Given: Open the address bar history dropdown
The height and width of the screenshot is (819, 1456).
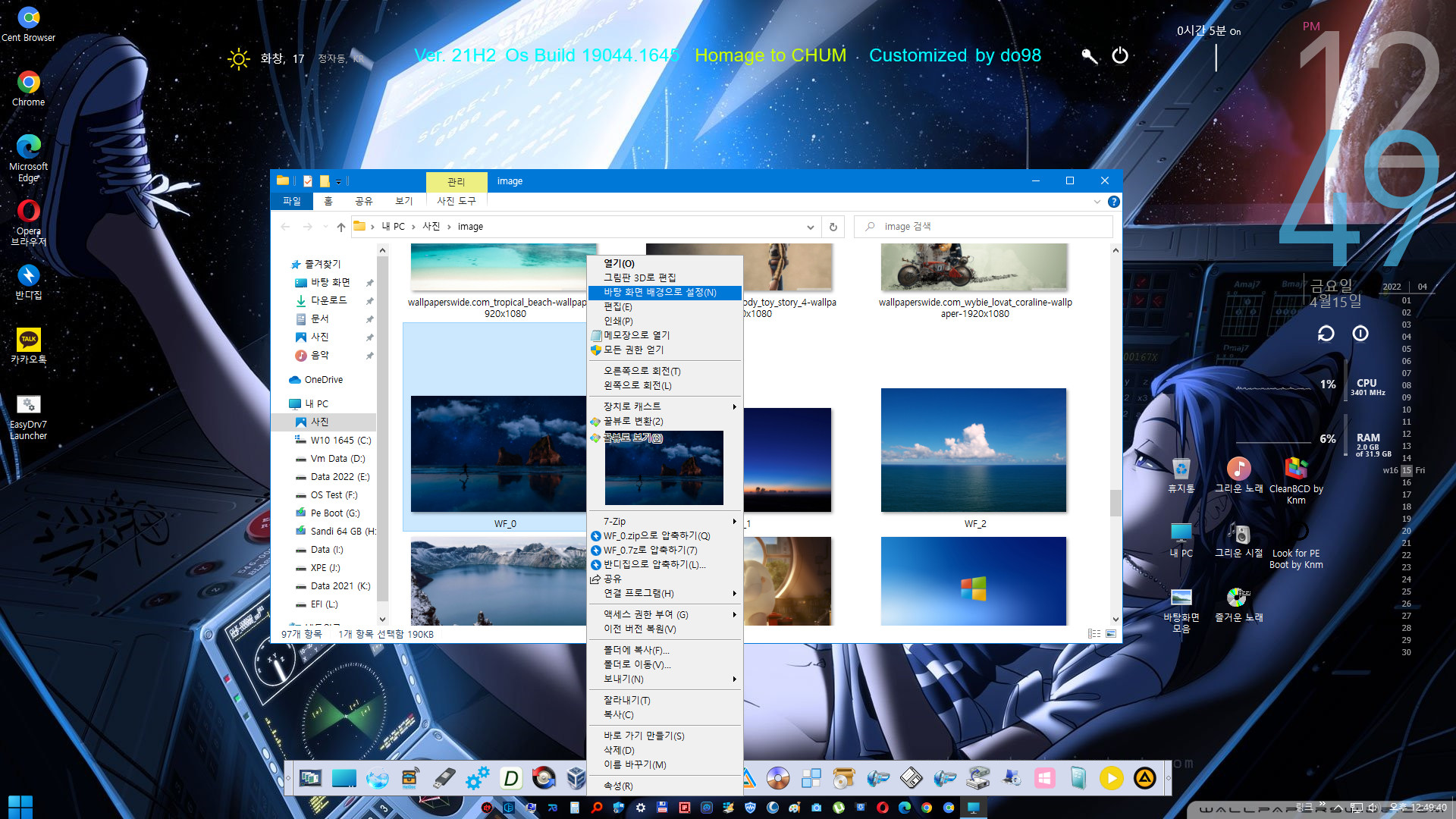Looking at the screenshot, I should coord(810,227).
